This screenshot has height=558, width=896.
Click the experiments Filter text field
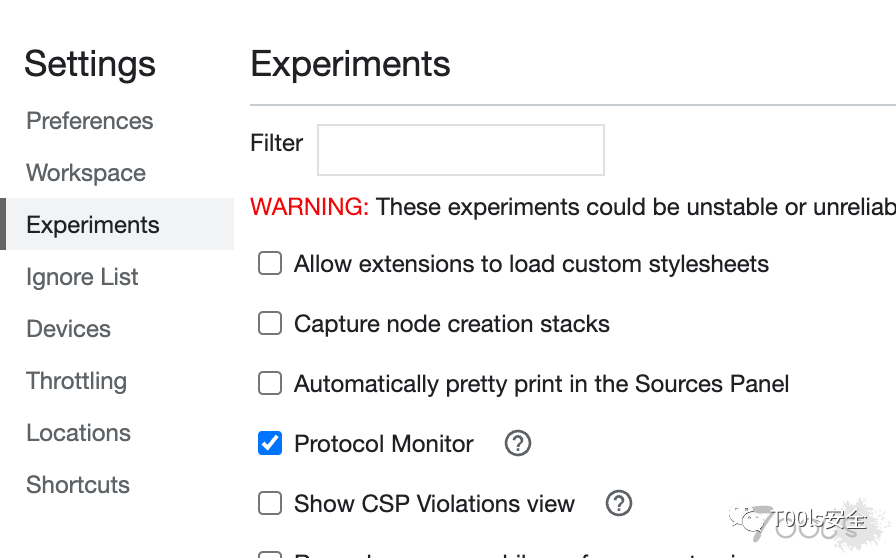[x=460, y=150]
